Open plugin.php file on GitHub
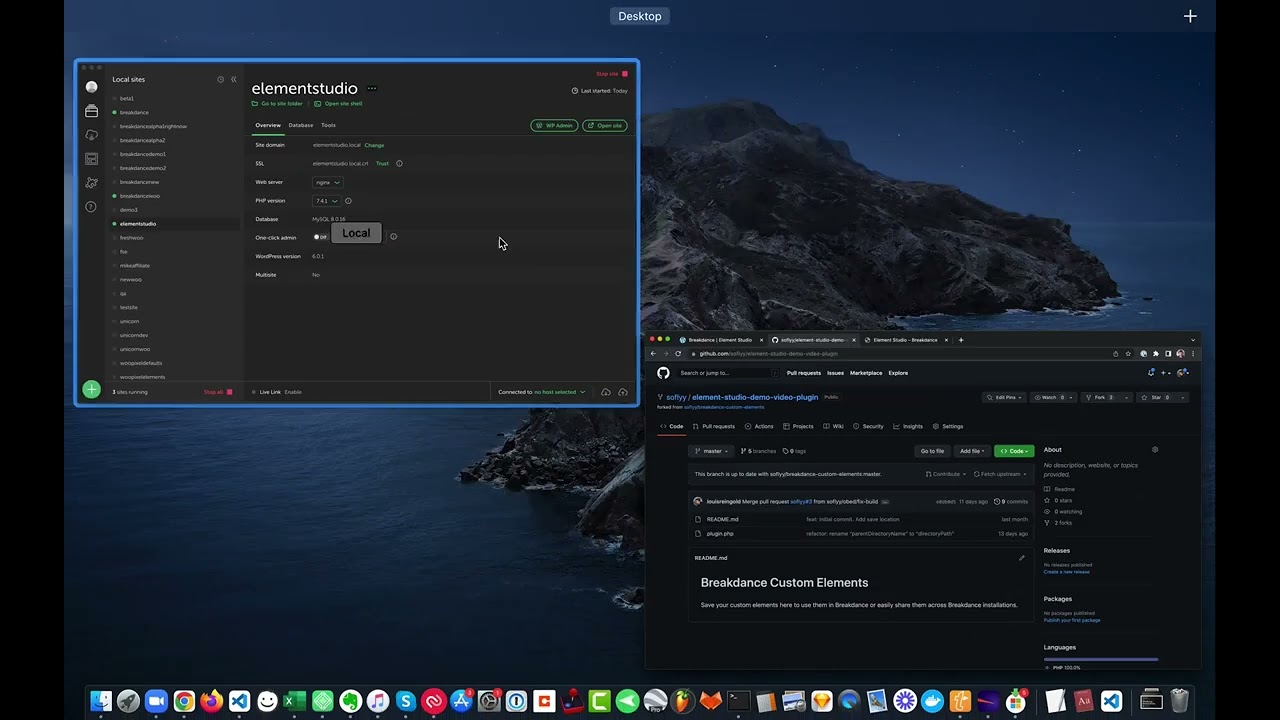This screenshot has height=720, width=1280. tap(720, 534)
